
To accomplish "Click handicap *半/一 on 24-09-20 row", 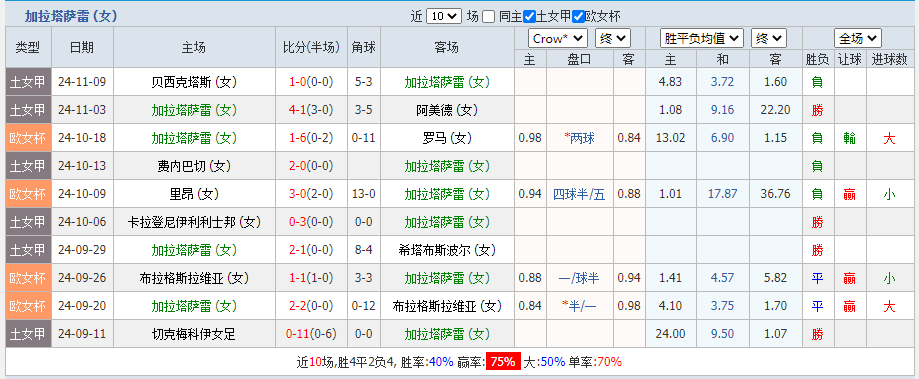I will click(580, 306).
